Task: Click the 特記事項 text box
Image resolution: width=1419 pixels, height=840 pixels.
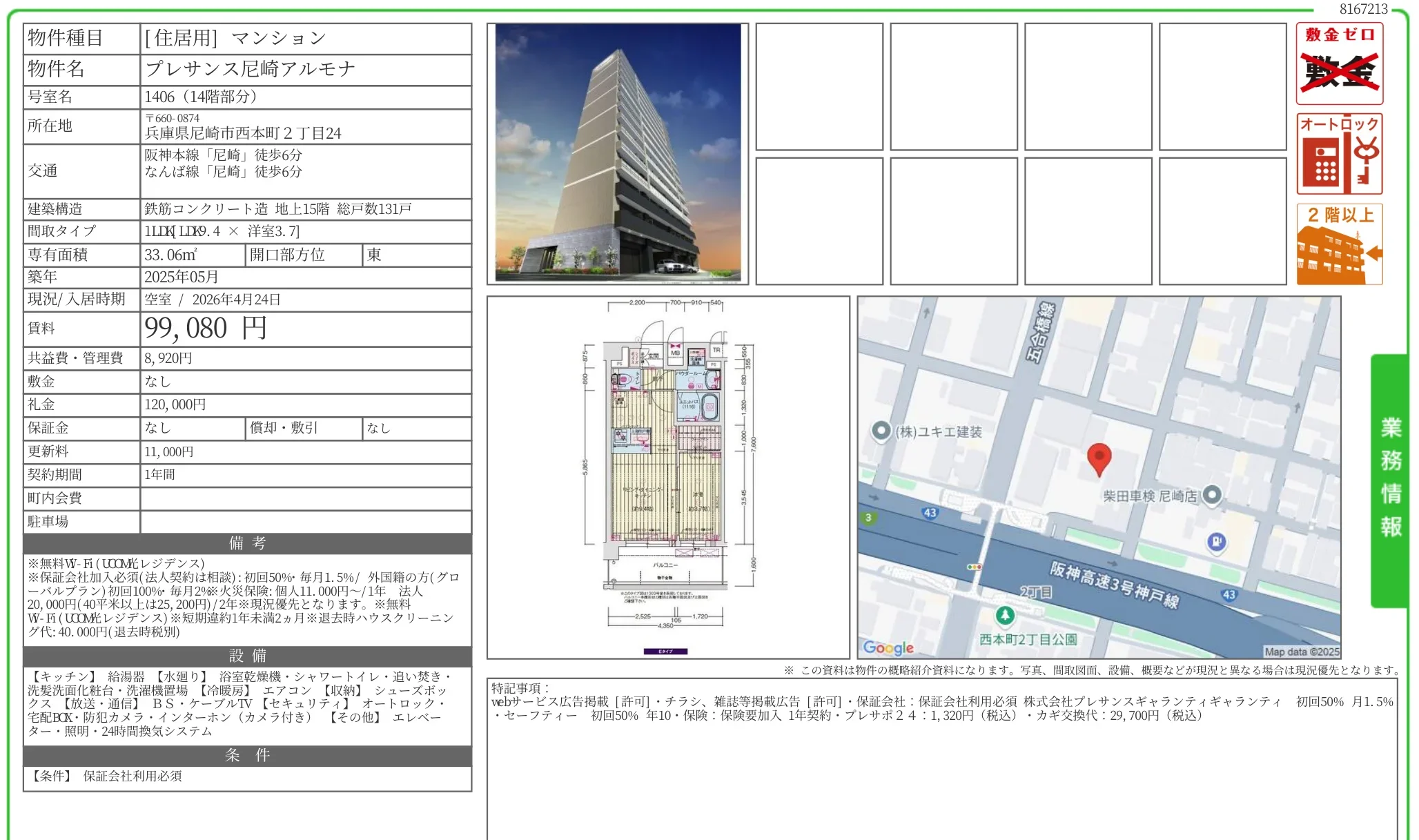Action: [941, 759]
